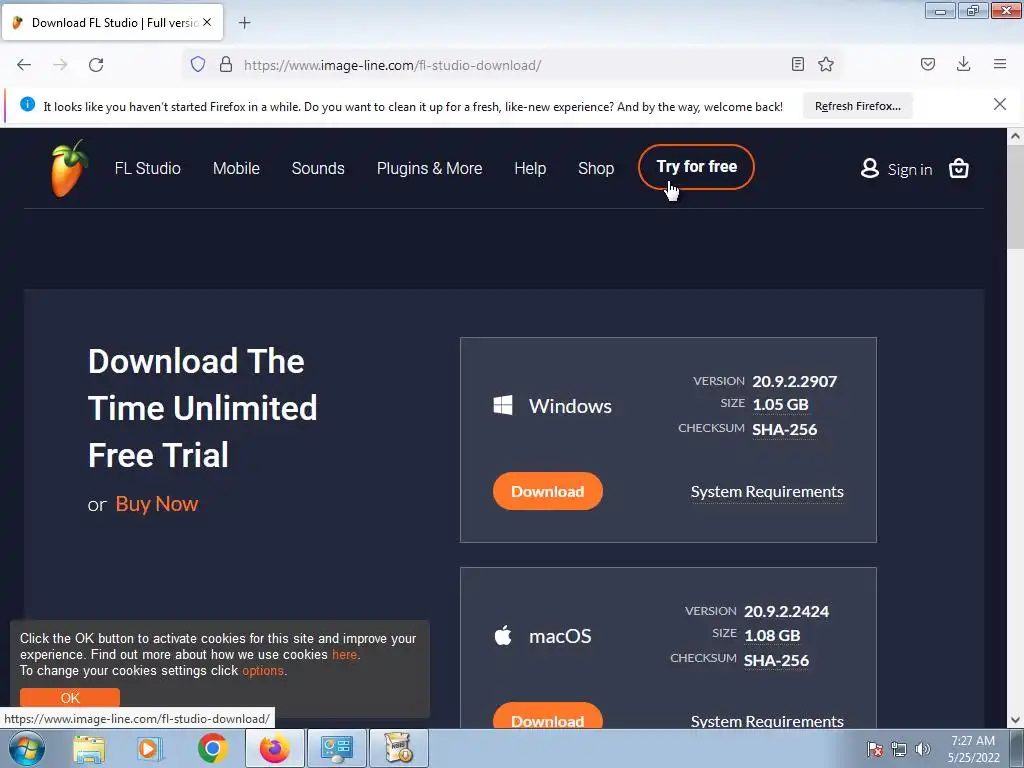This screenshot has width=1024, height=768.
Task: Open the tracking protection shield icon
Action: tap(198, 64)
